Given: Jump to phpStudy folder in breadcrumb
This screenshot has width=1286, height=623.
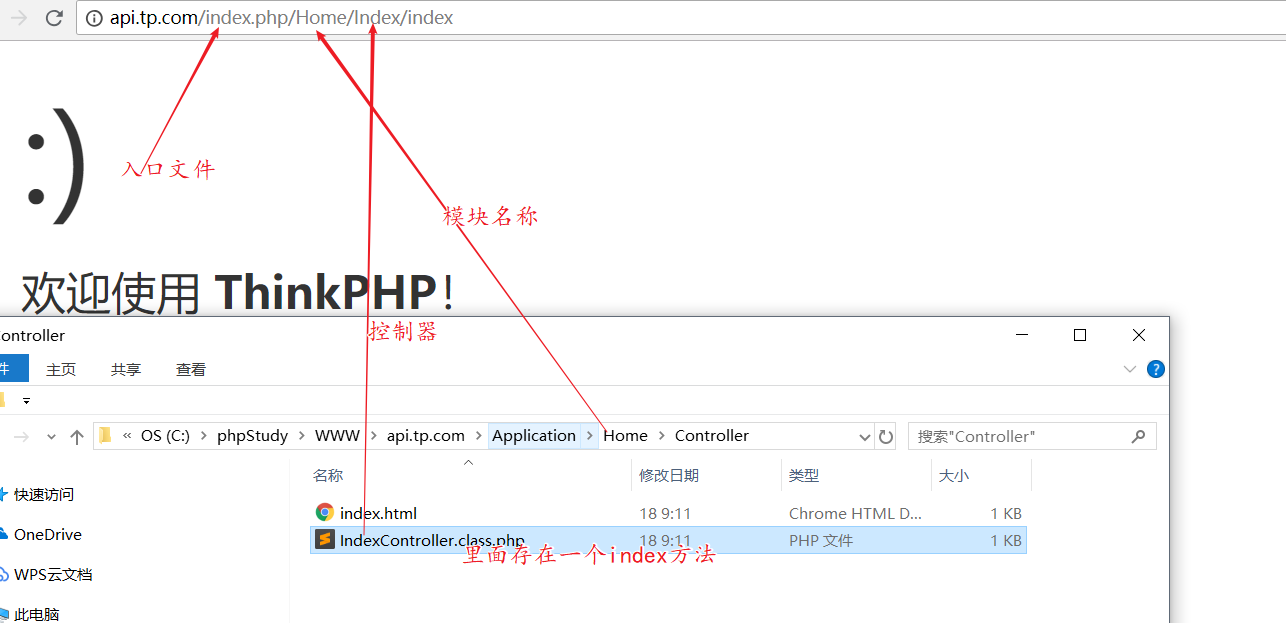Looking at the screenshot, I should (252, 436).
